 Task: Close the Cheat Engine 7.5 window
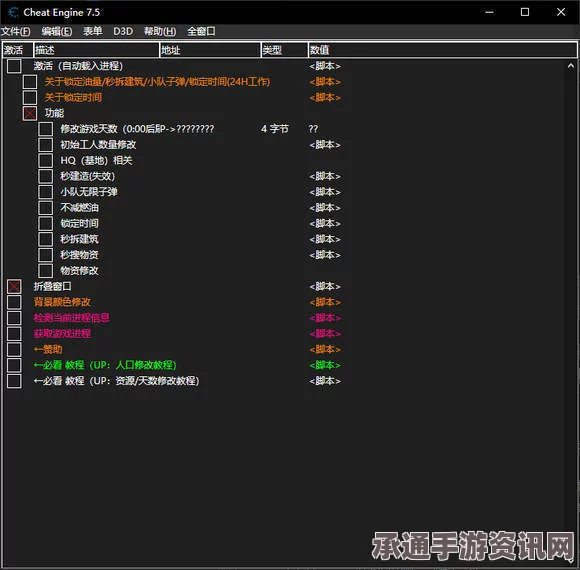point(561,12)
